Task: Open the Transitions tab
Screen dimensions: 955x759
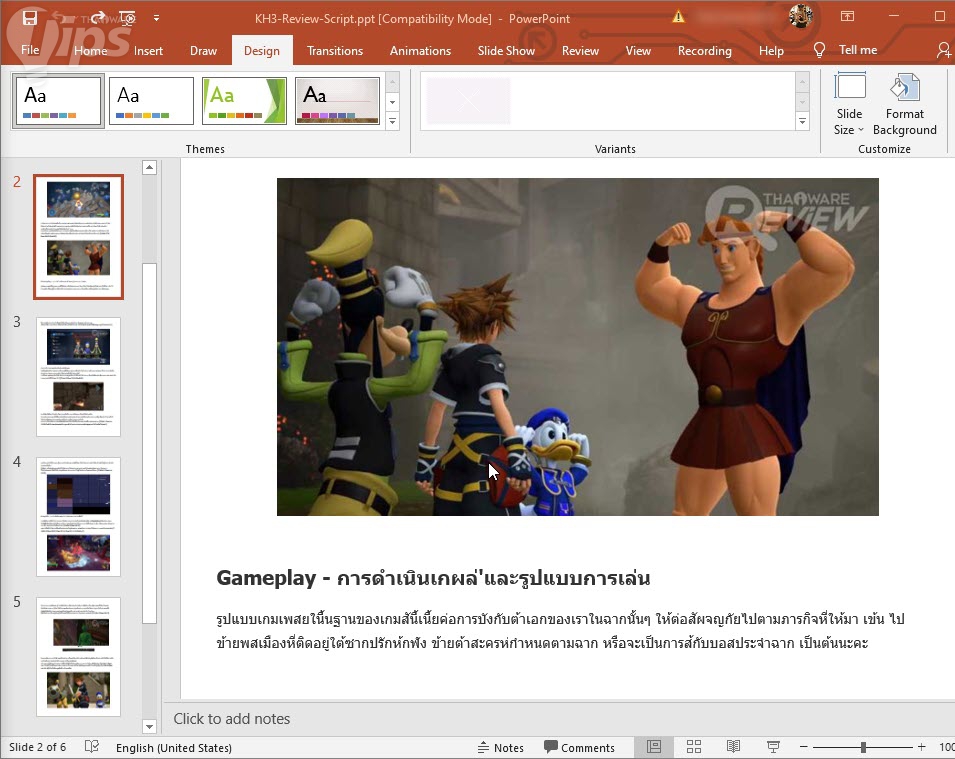Action: click(x=335, y=51)
